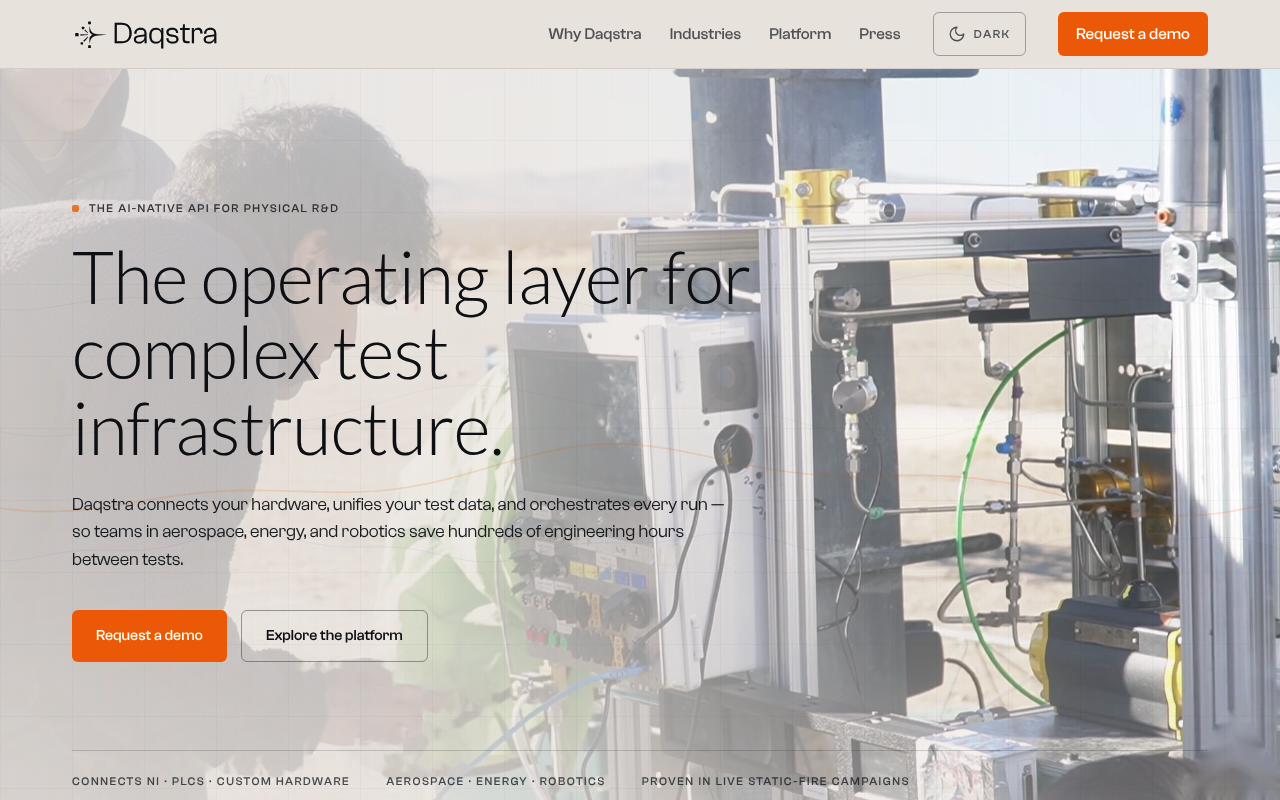The height and width of the screenshot is (800, 1280).
Task: Click 'PROVEN IN LIVE STATIC-FIRE CAMPAIGNS' text
Action: coord(775,781)
